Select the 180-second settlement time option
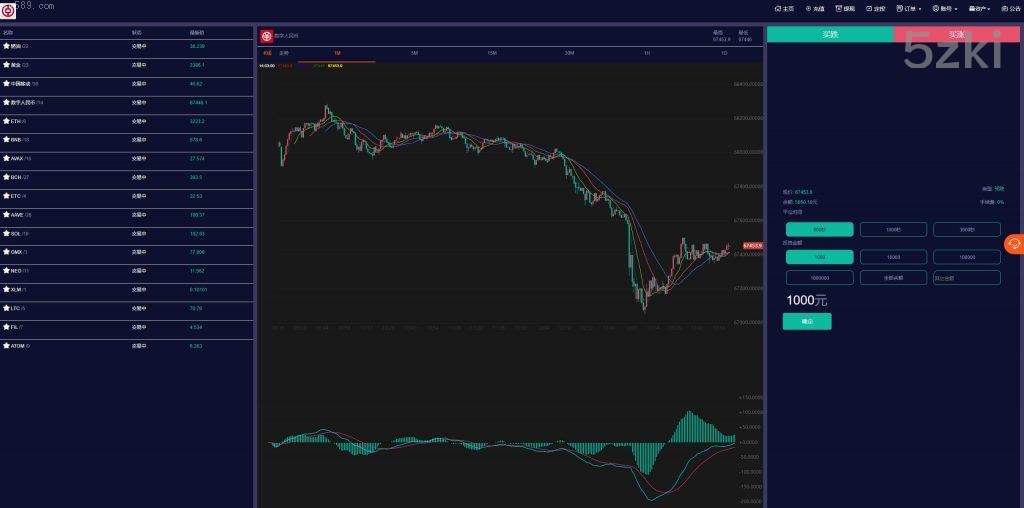The width and height of the screenshot is (1024, 508). pyautogui.click(x=893, y=229)
